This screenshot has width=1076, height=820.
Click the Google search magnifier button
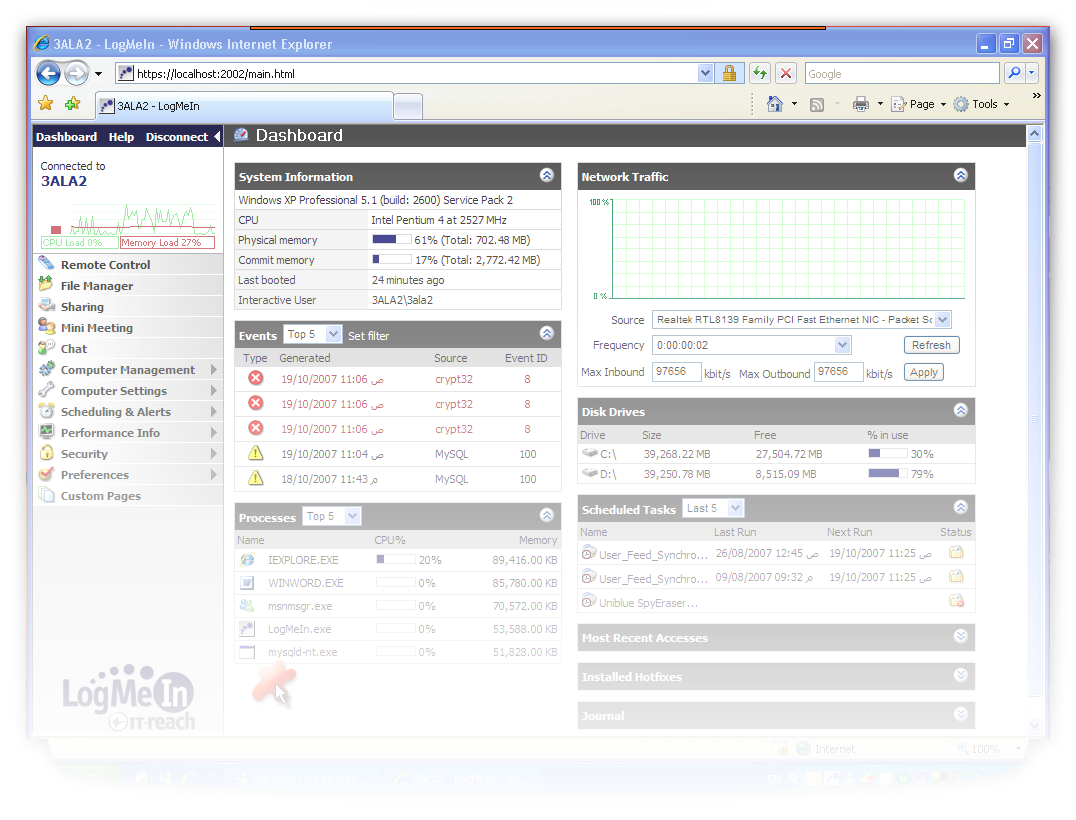(1014, 73)
